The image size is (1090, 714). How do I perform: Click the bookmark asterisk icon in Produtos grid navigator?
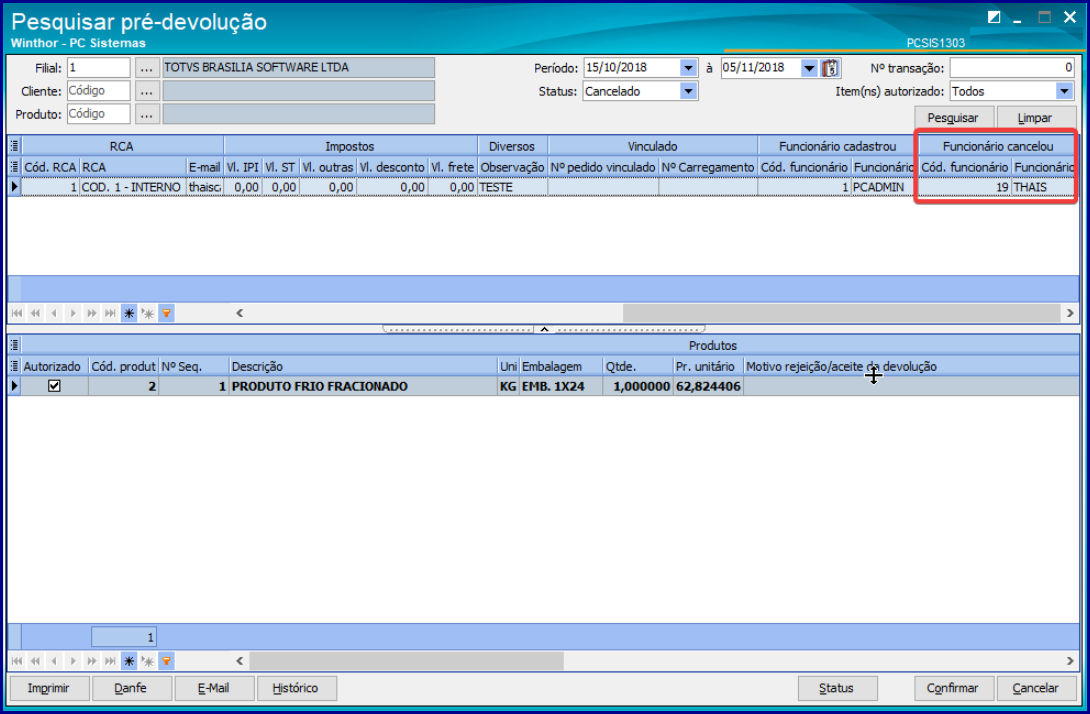(x=129, y=661)
